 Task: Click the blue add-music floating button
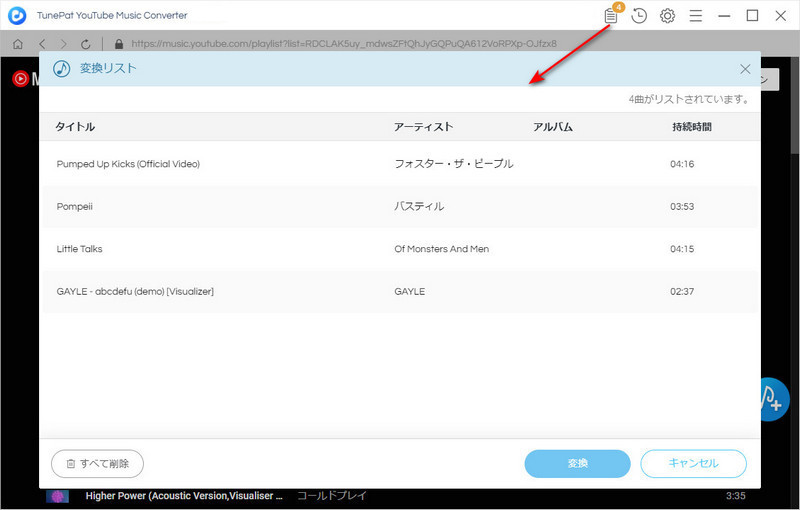click(x=774, y=400)
